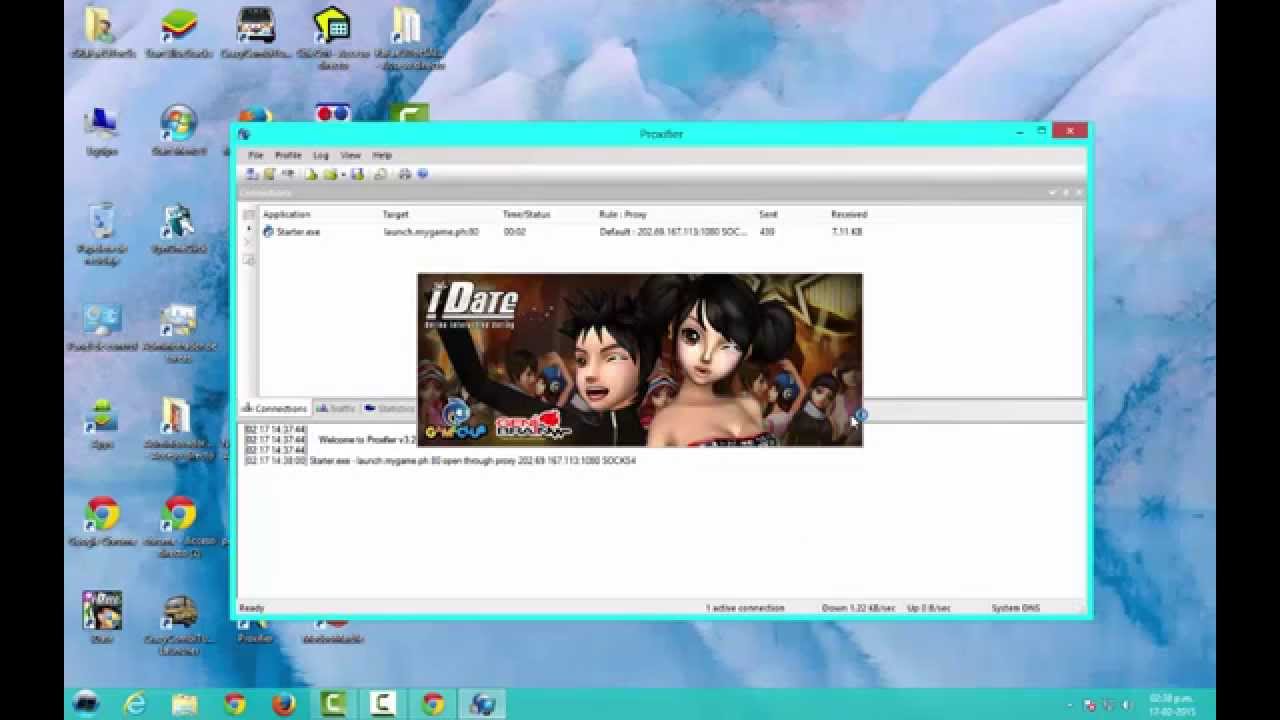The width and height of the screenshot is (1280, 720).
Task: Open the user folder icon at desktop top-left
Action: coord(101,30)
